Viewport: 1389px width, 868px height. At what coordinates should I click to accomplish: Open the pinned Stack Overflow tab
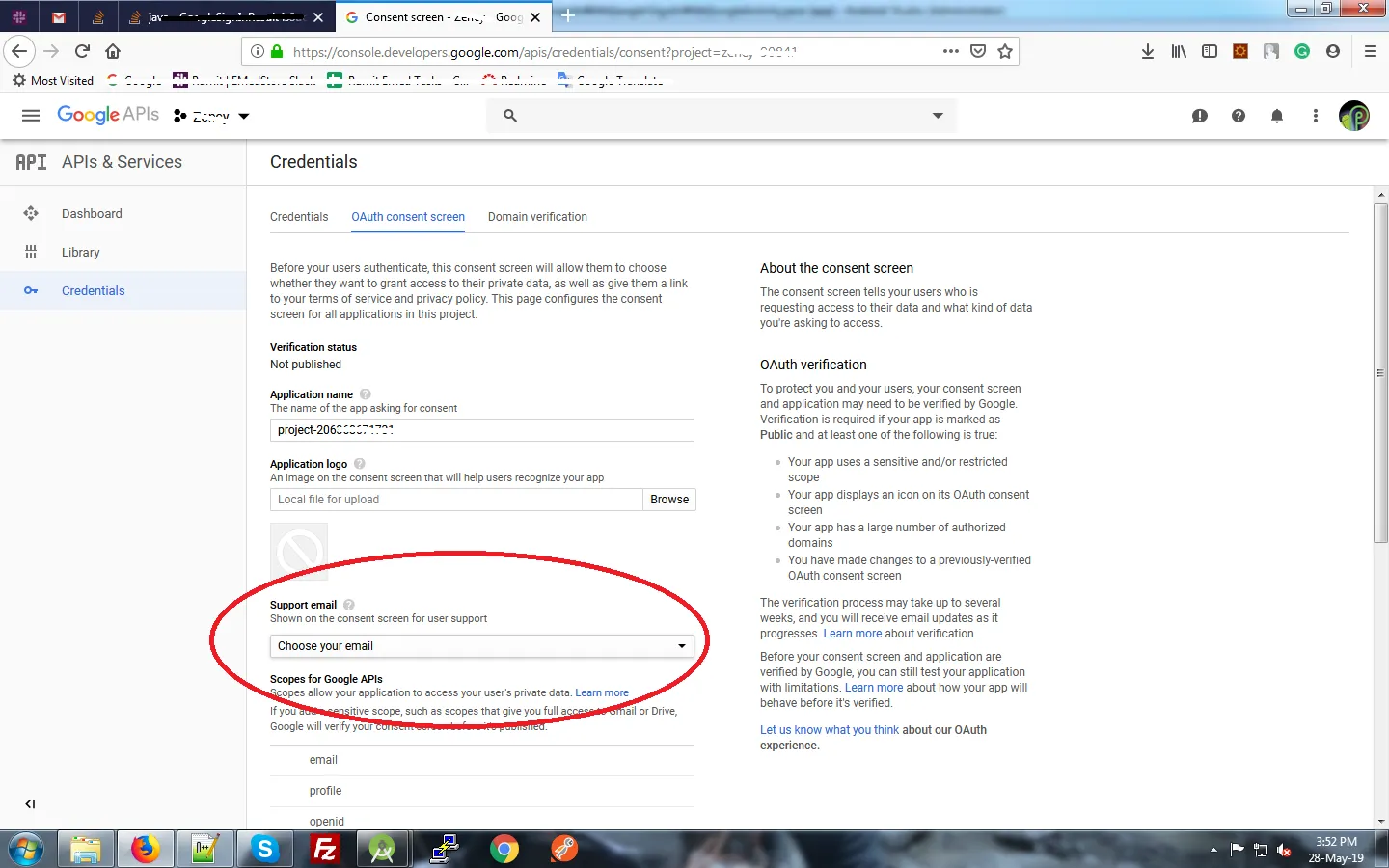98,17
